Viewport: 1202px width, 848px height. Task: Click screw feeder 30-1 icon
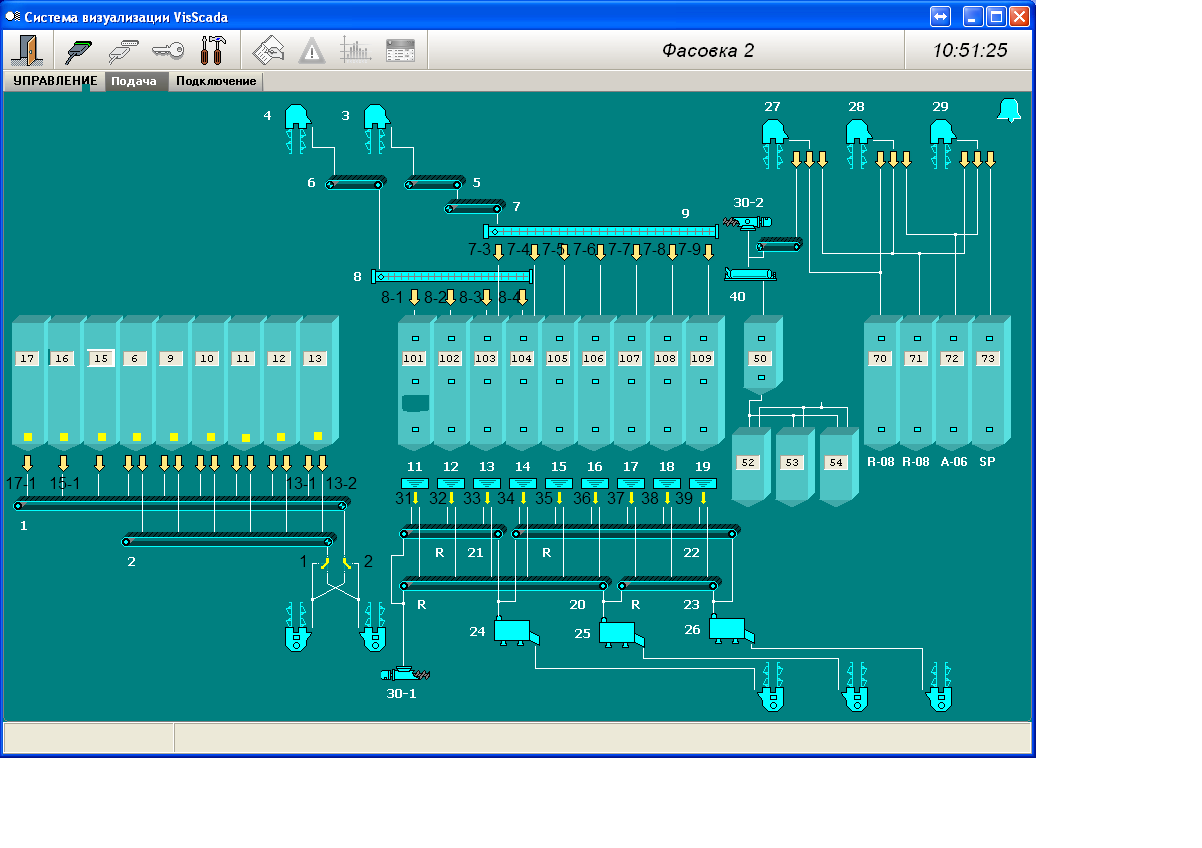click(404, 674)
